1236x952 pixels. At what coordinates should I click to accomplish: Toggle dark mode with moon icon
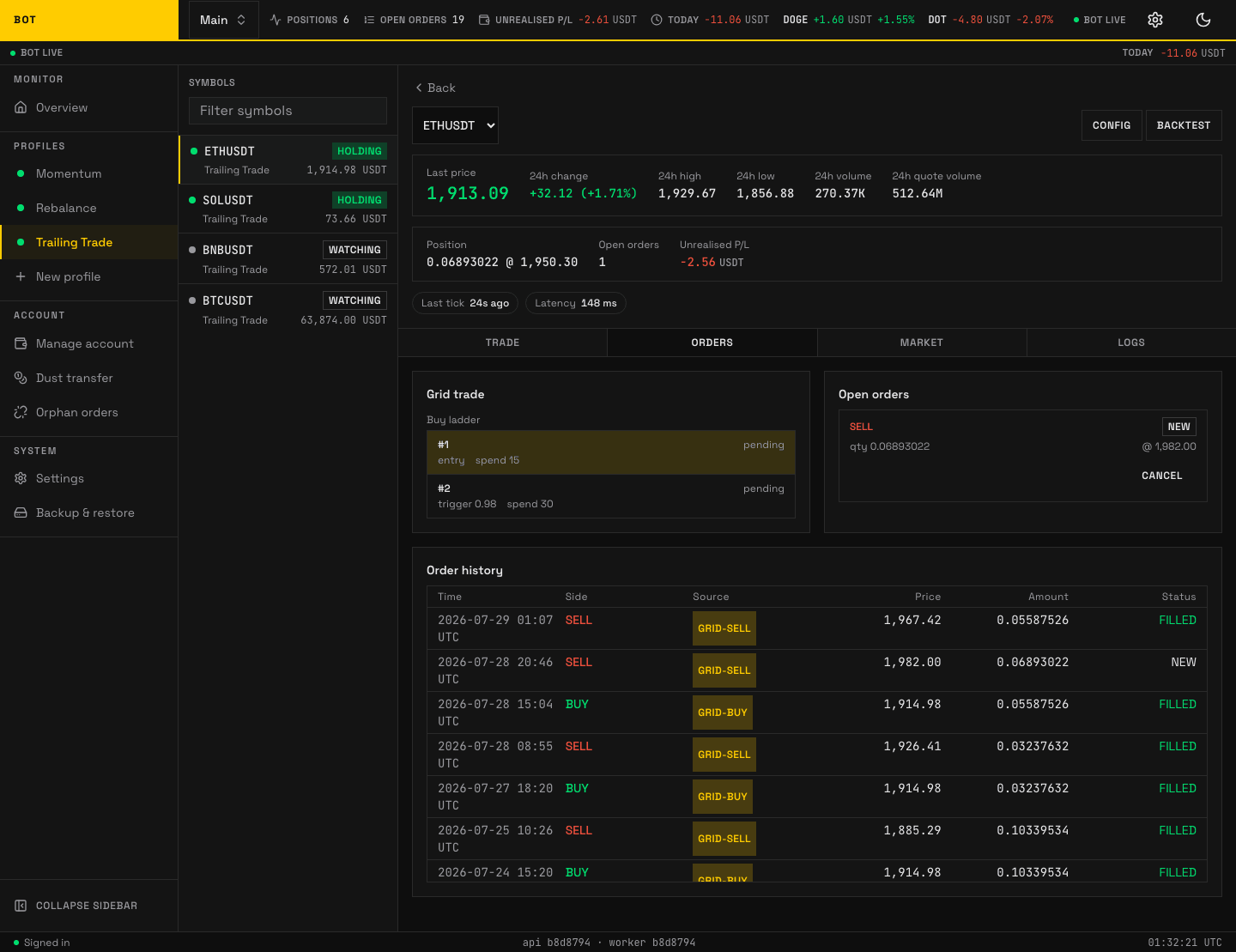point(1203,20)
